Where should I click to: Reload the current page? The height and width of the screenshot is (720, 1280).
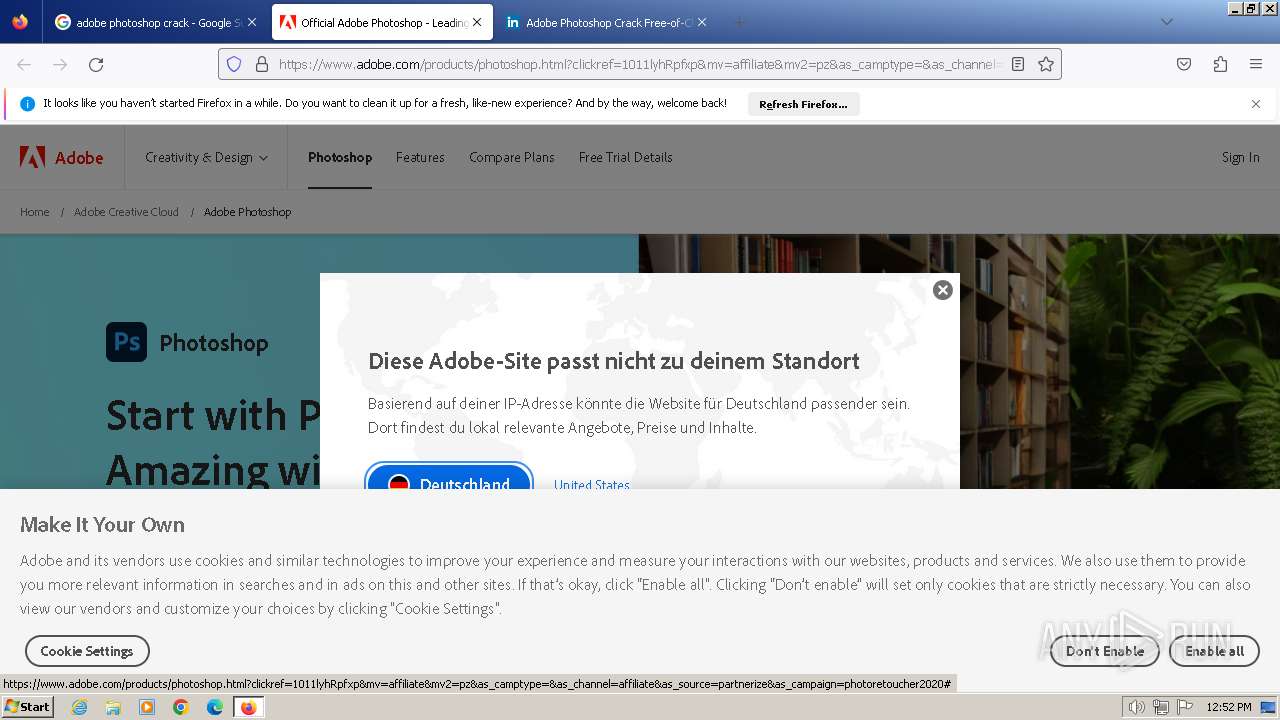coord(96,64)
